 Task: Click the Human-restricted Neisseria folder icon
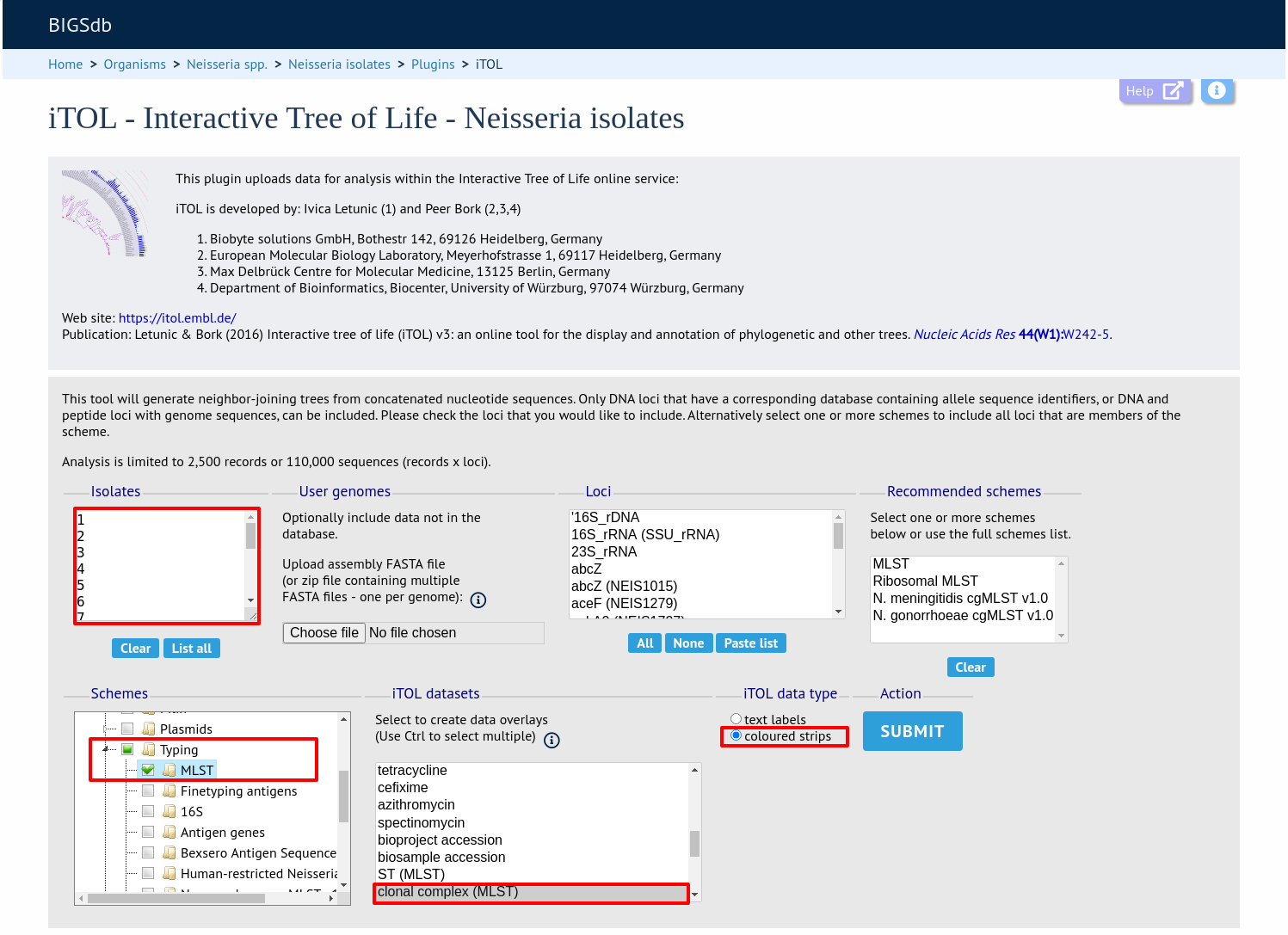169,873
